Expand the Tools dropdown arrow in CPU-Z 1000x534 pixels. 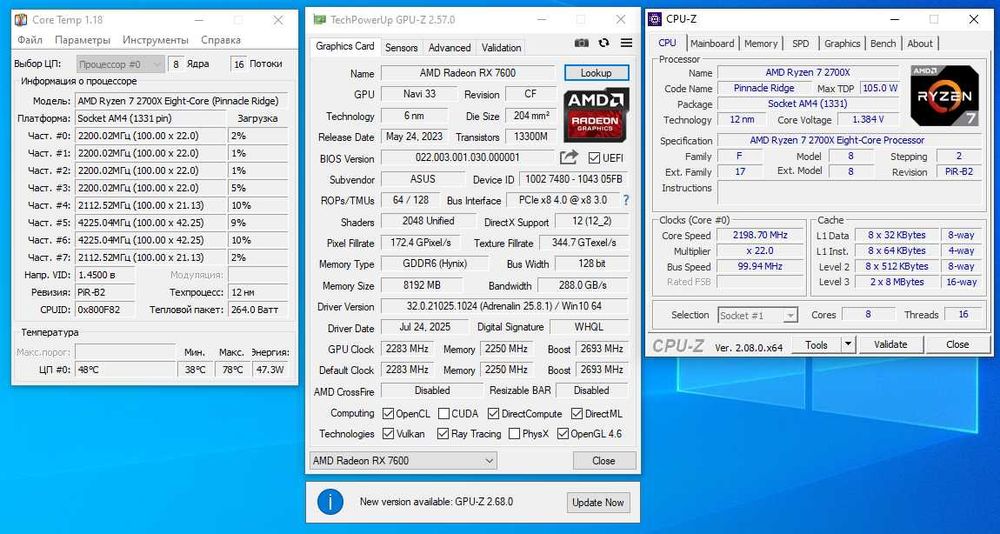(848, 345)
